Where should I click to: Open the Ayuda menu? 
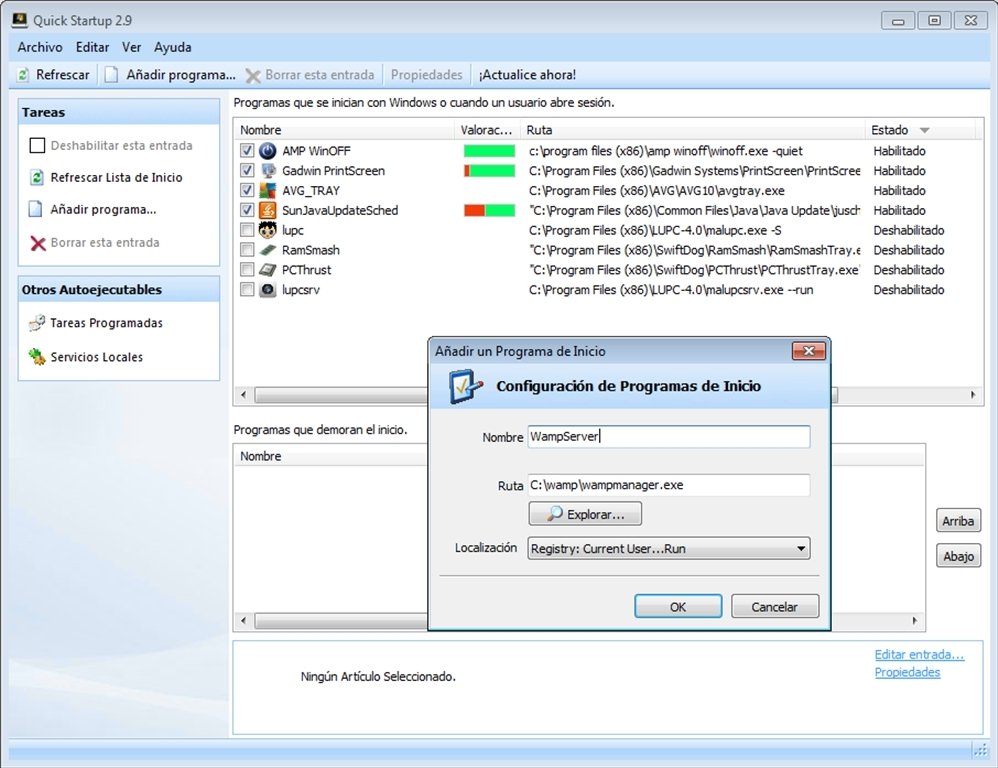172,47
